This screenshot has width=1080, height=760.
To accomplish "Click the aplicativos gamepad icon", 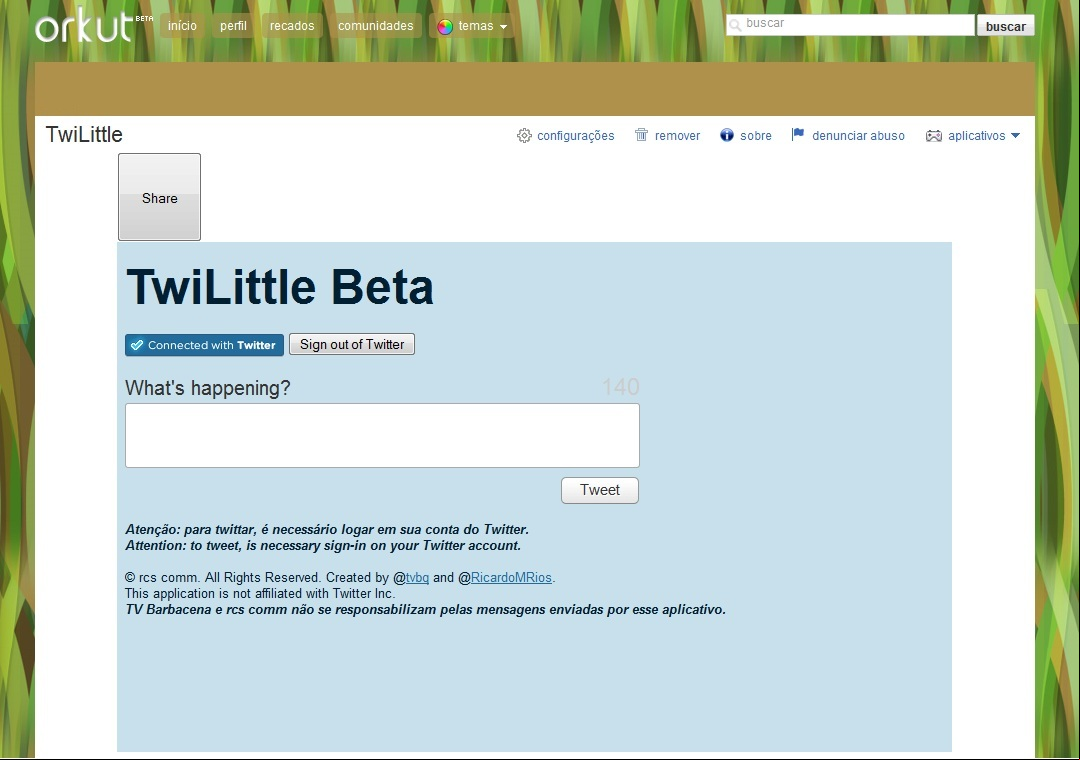I will click(933, 136).
